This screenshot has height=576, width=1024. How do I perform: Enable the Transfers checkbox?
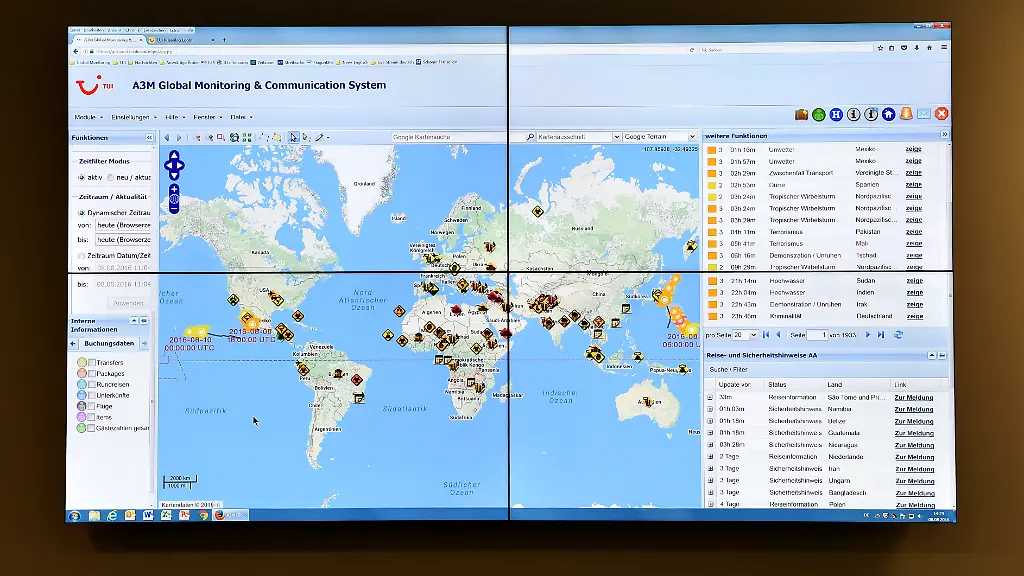92,362
